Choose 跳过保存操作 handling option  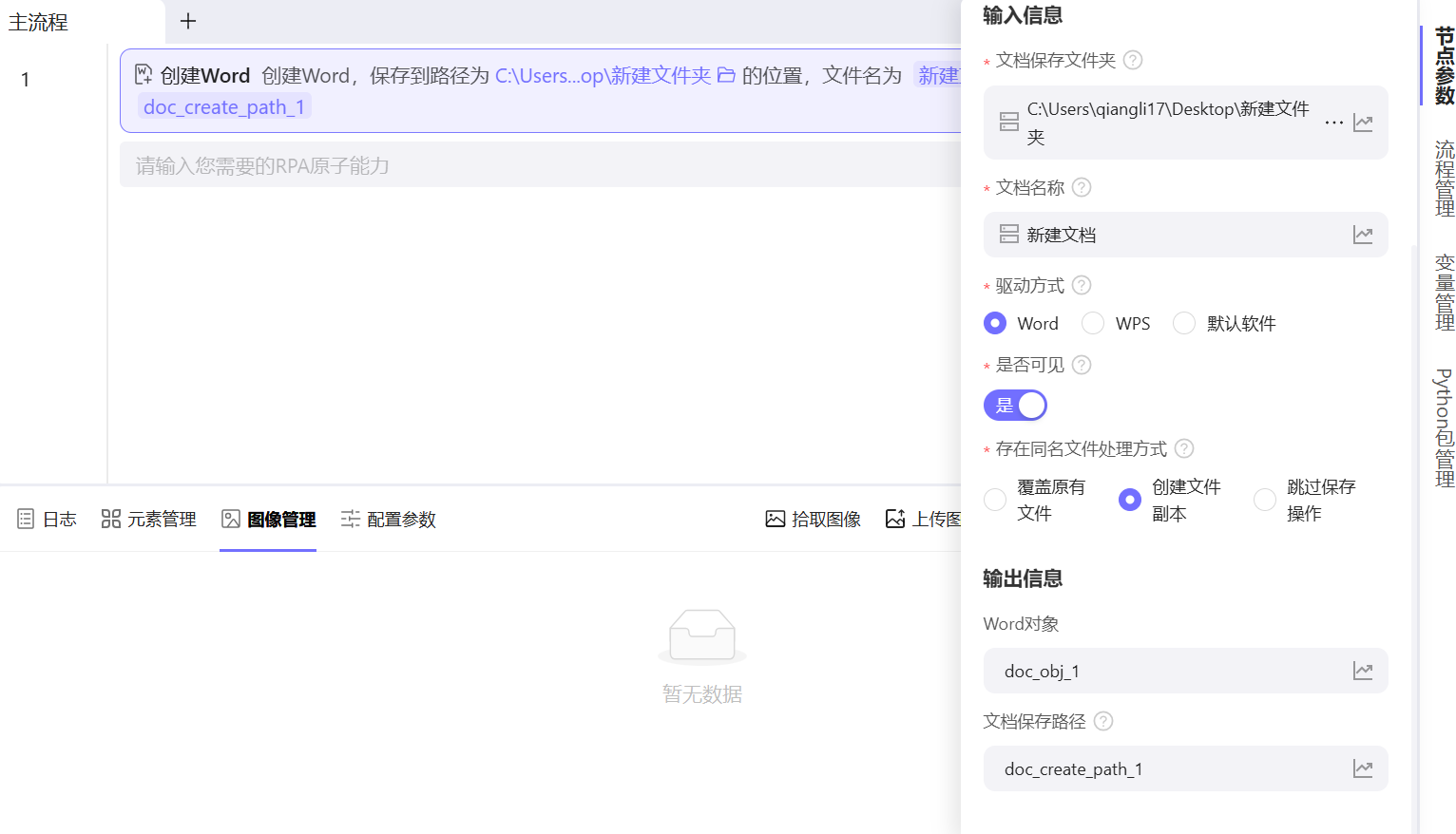click(1264, 499)
